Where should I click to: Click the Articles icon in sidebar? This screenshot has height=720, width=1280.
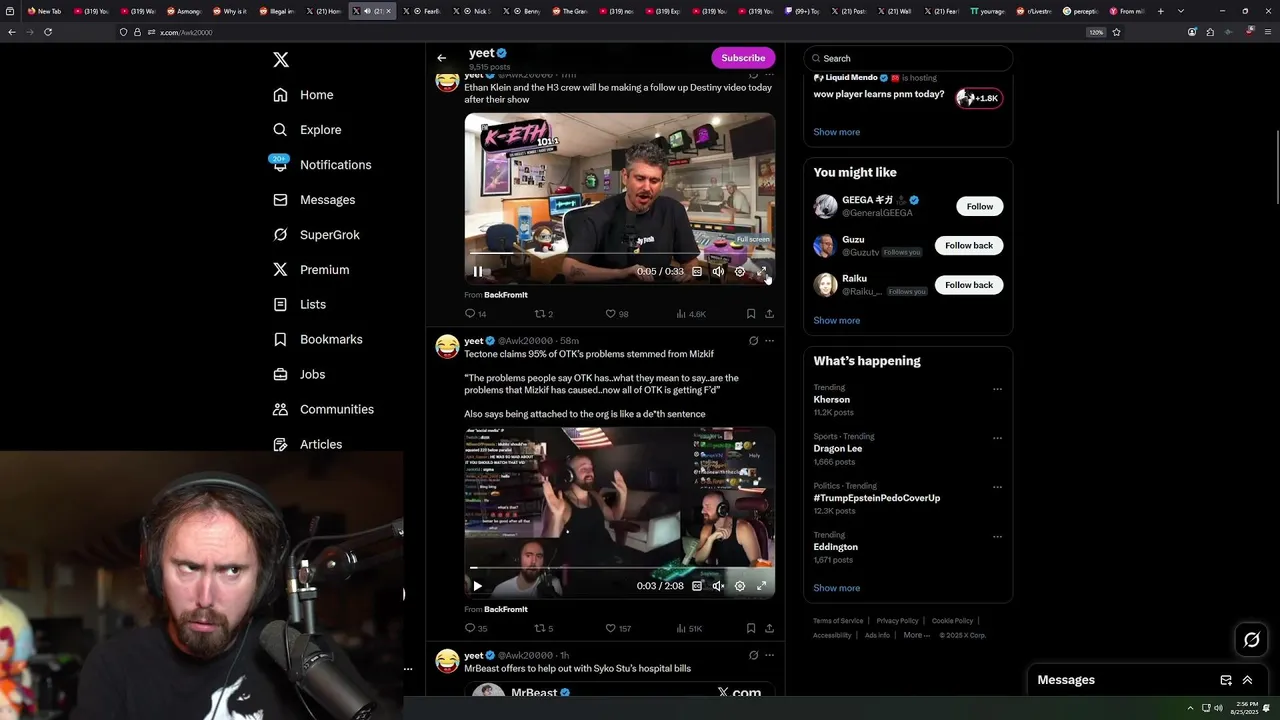click(x=280, y=444)
